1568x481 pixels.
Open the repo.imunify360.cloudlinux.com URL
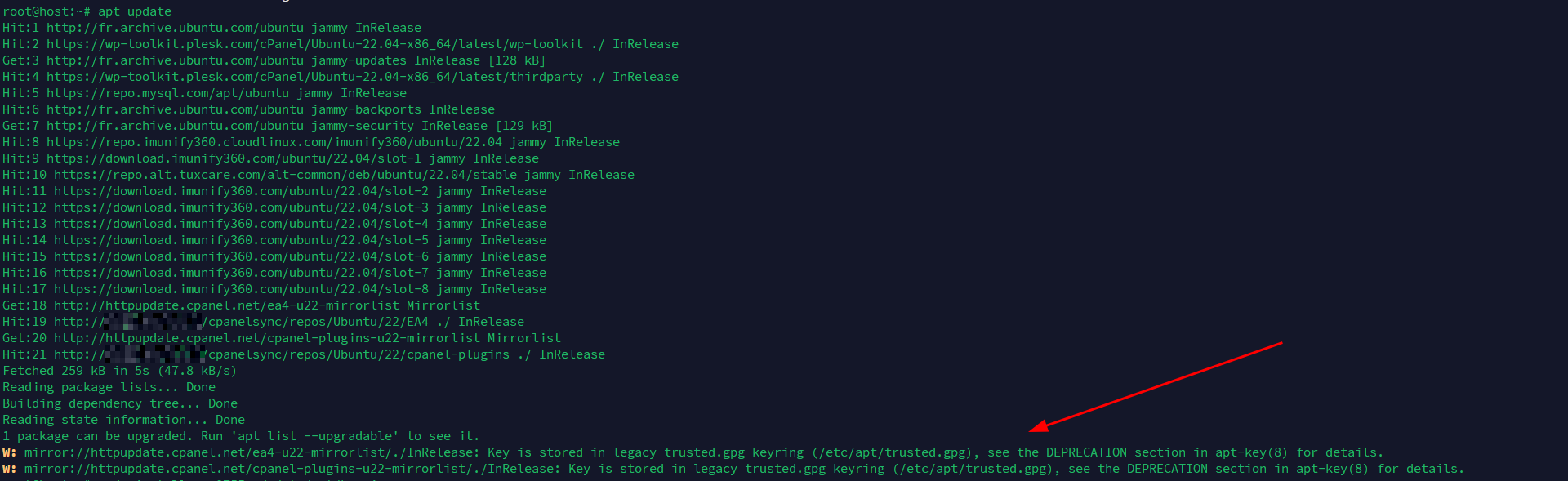pos(274,142)
